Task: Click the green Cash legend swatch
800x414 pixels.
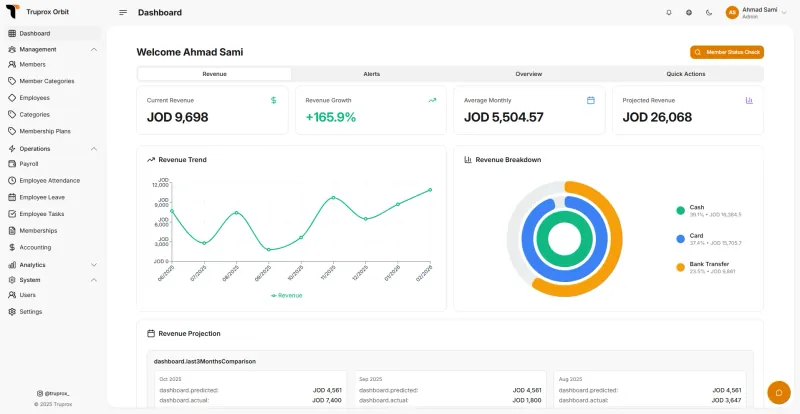Action: coord(681,210)
